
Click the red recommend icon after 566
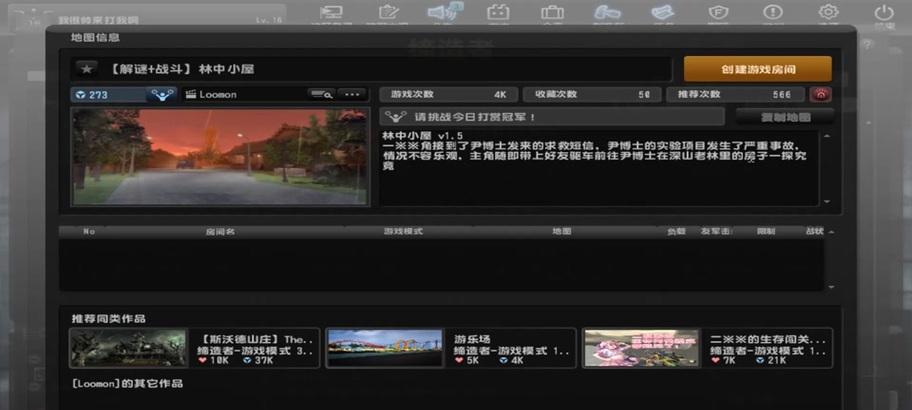tap(820, 95)
